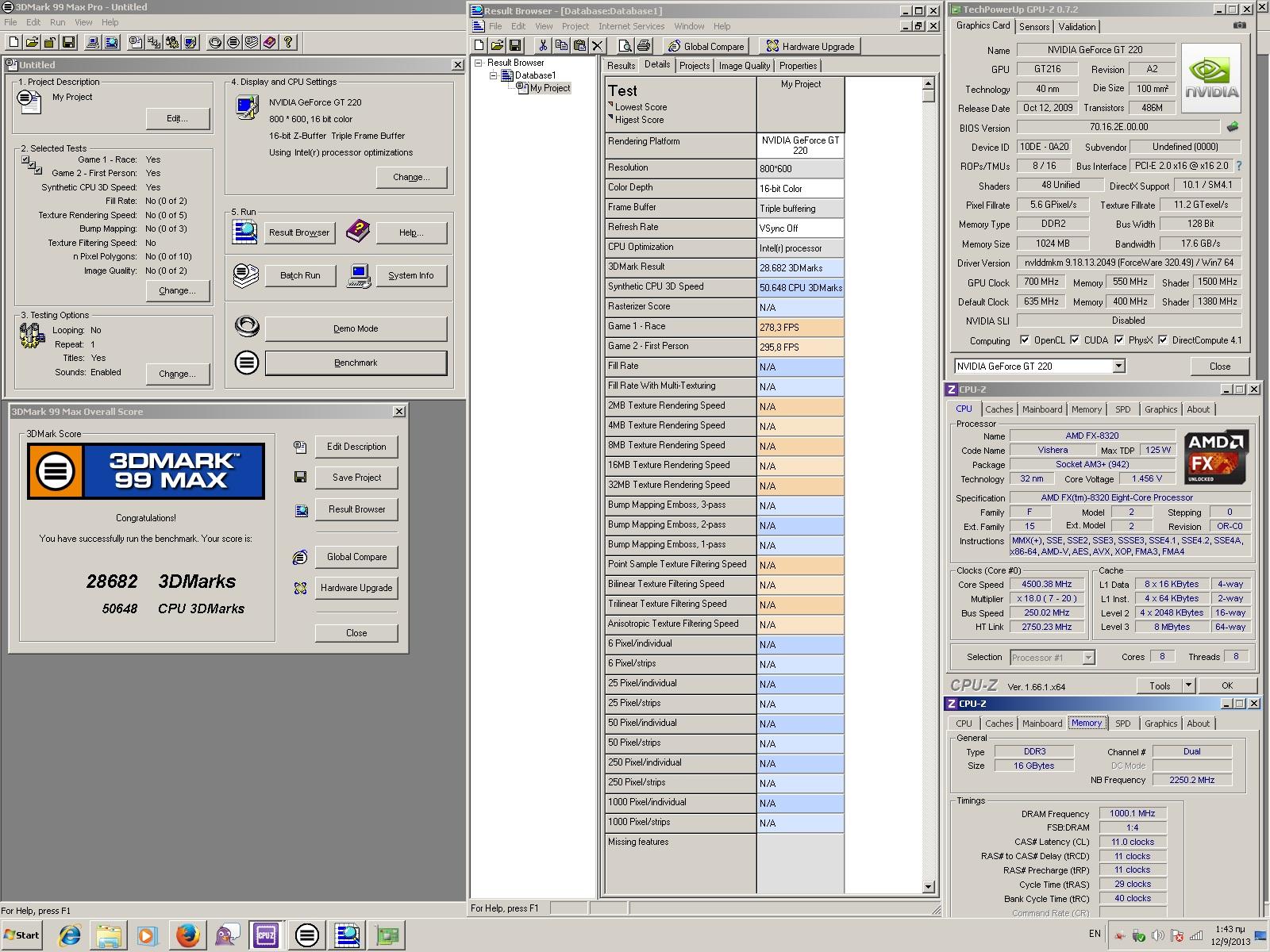This screenshot has height=952, width=1270.
Task: Click Cut scissors icon in Result Browser
Action: [543, 46]
